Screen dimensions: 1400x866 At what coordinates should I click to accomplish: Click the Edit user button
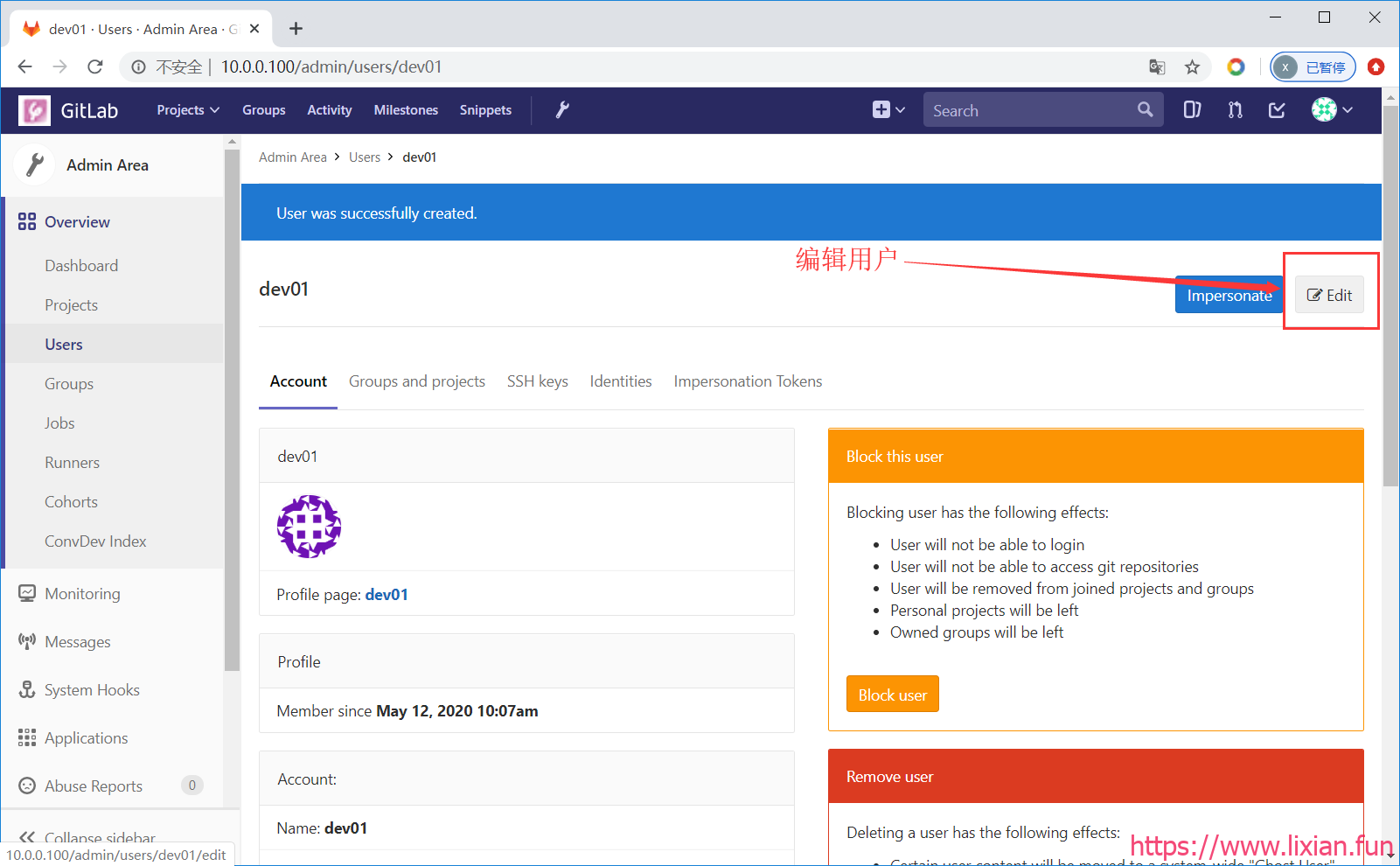1329,296
